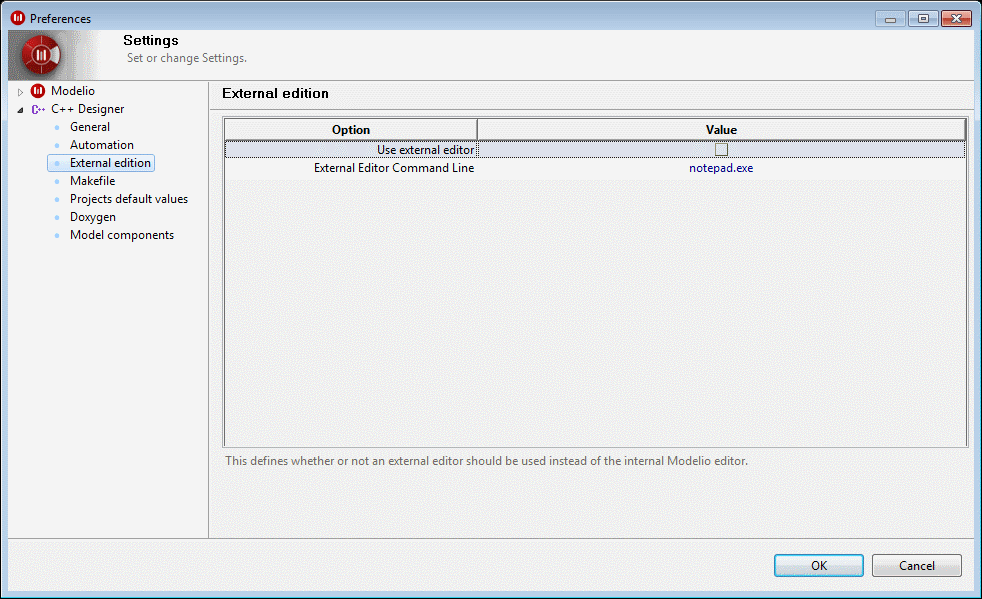Dismiss dialog with the Cancel button
The width and height of the screenshot is (982, 599).
click(x=916, y=565)
